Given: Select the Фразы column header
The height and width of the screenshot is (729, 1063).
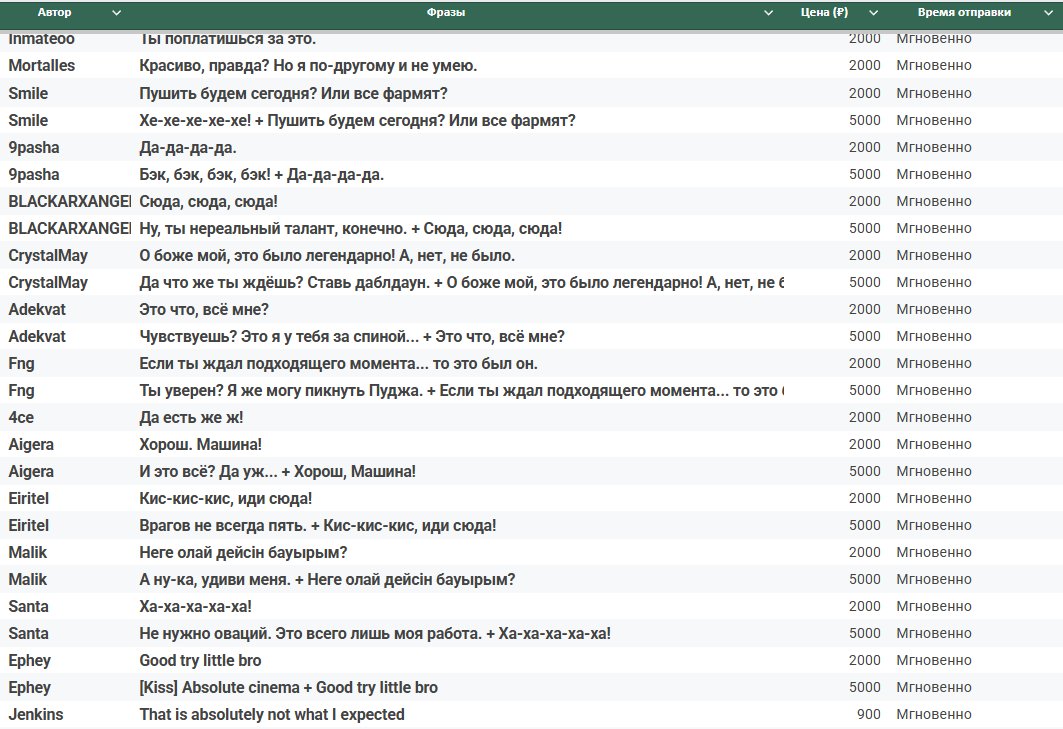Looking at the screenshot, I should [445, 12].
